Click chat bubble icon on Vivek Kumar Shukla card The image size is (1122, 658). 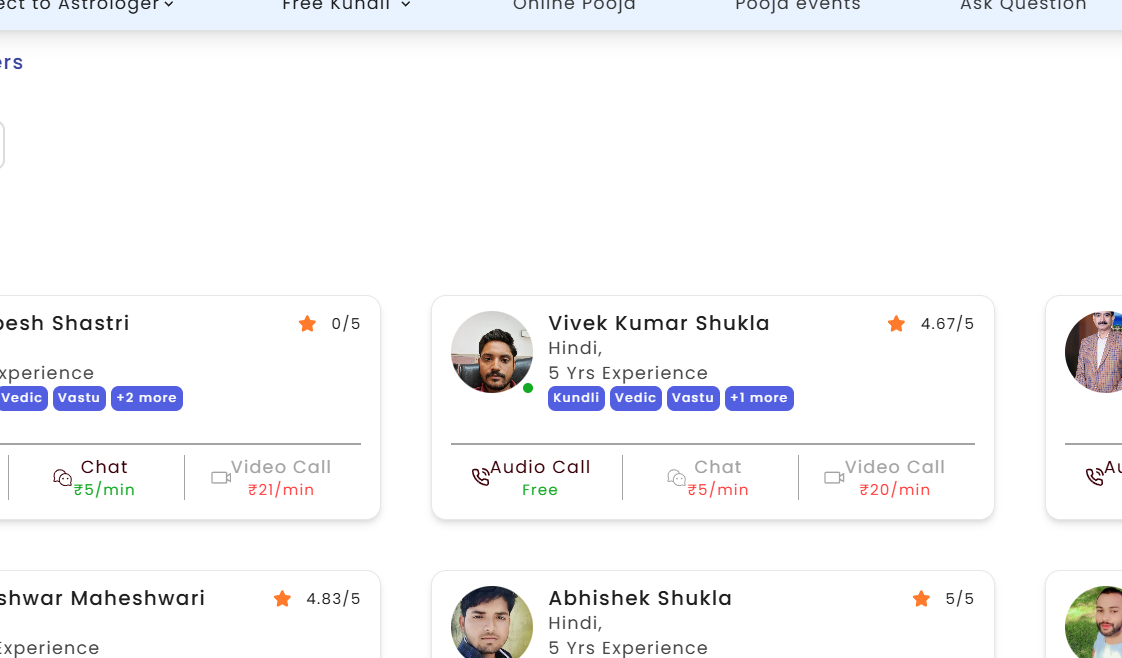677,478
